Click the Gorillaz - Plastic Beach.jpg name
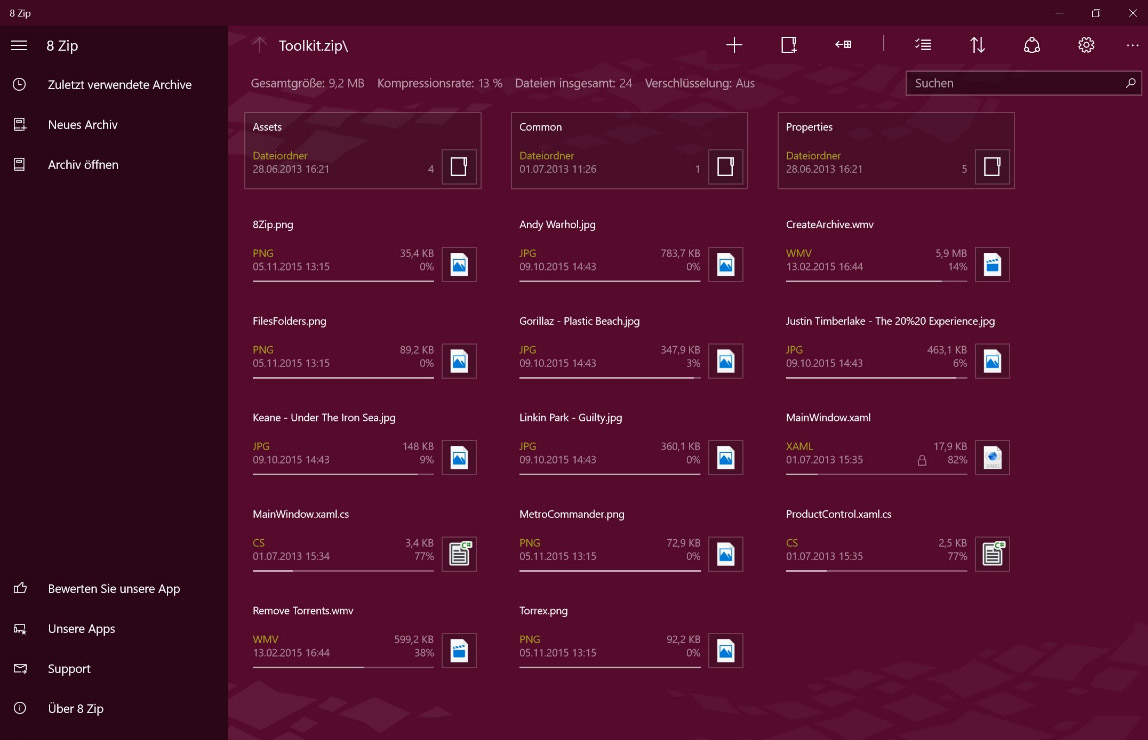Image resolution: width=1148 pixels, height=740 pixels. click(579, 321)
